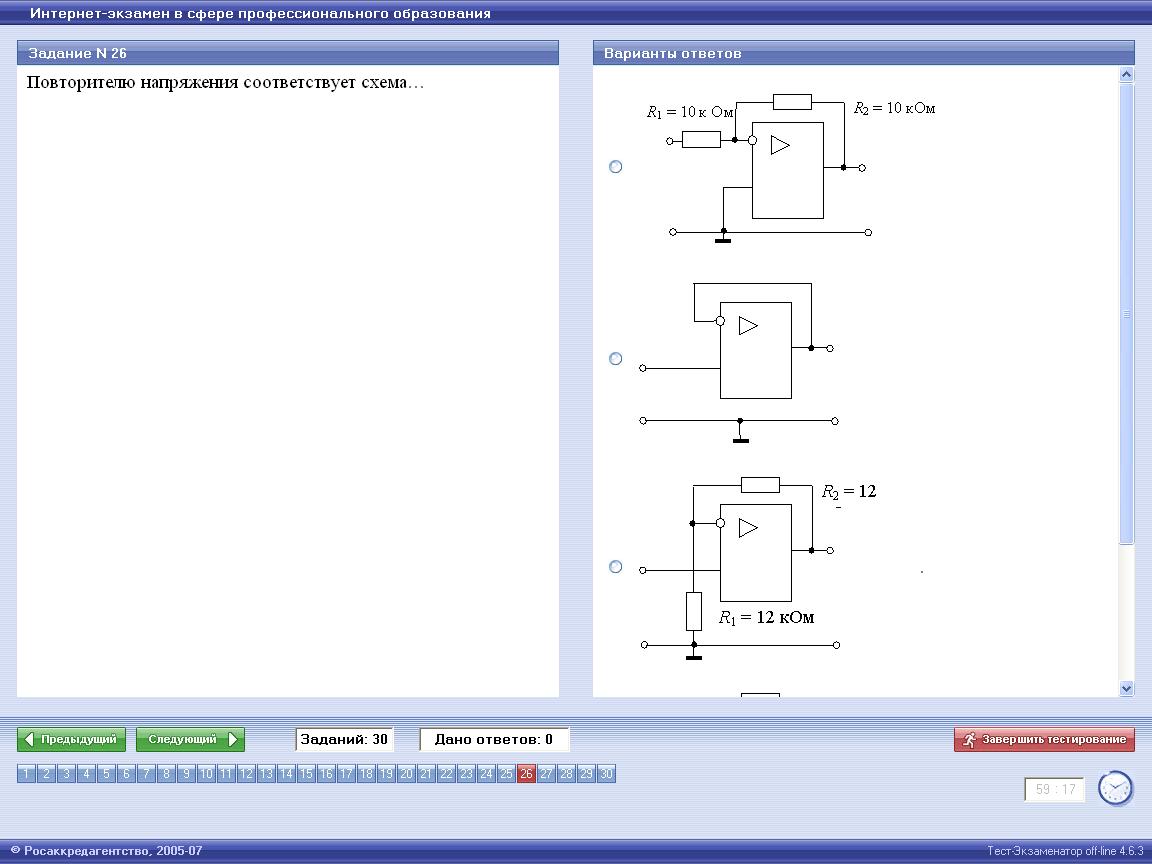This screenshot has height=864, width=1152.
Task: Jump to question 10
Action: [x=206, y=774]
